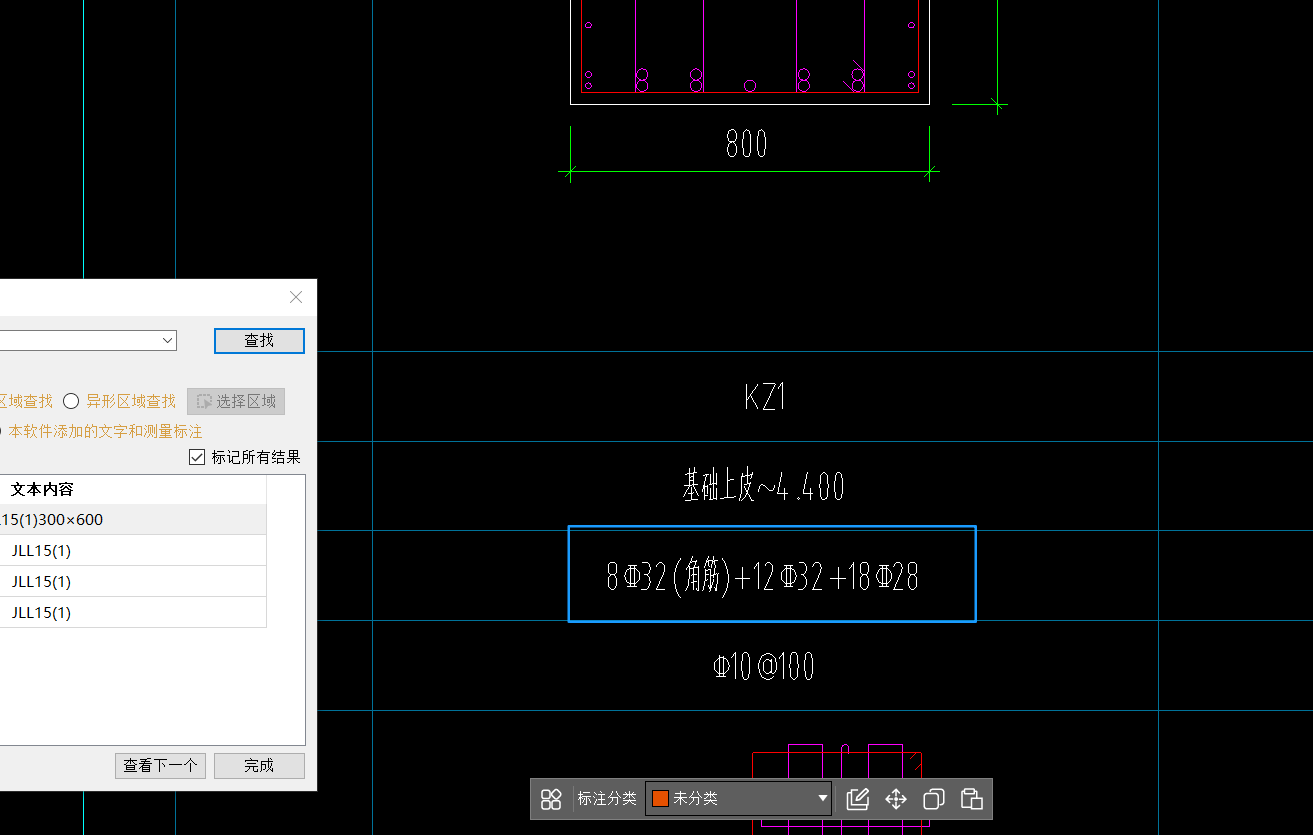
Task: Click the orange 未分类 color swatch
Action: tap(660, 799)
